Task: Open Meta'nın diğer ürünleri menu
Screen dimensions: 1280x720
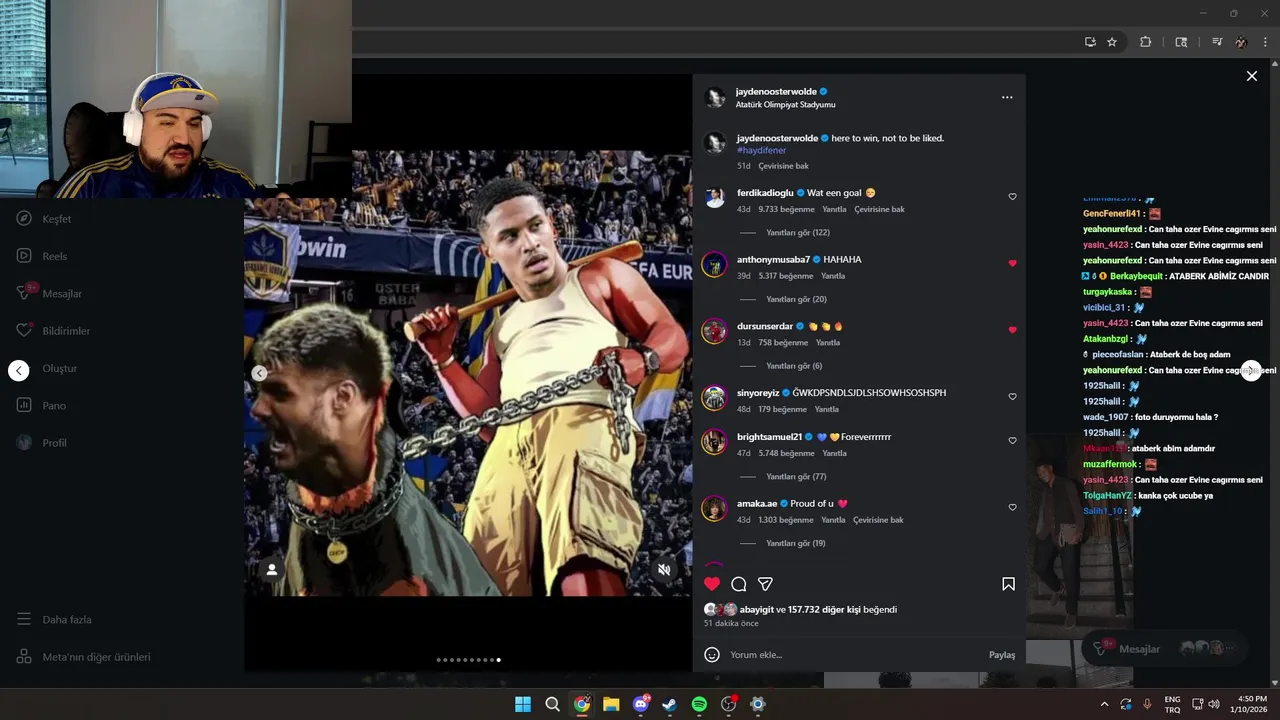Action: (83, 657)
